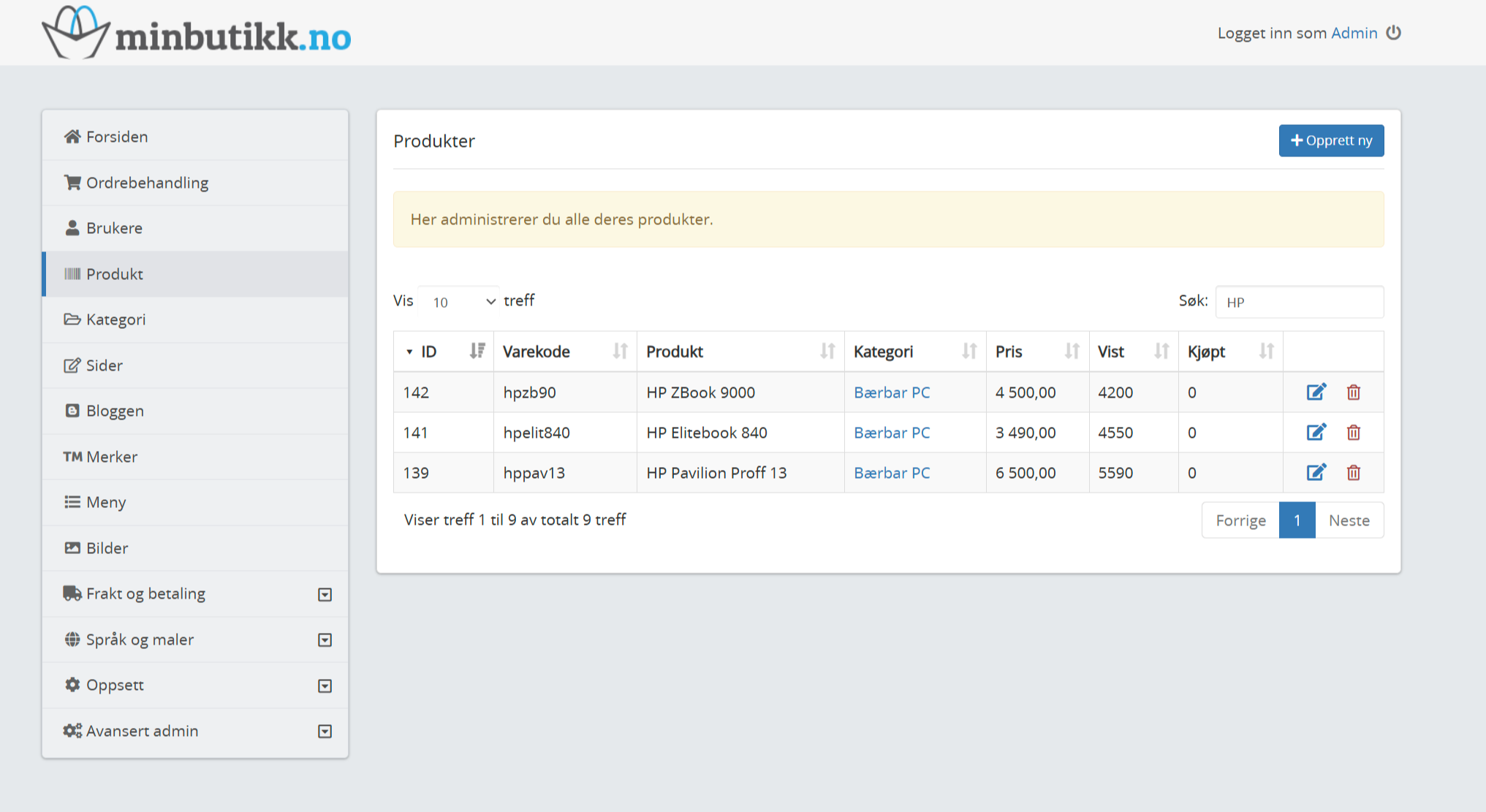Viewport: 1486px width, 812px height.
Task: Sort table by ID column icon
Action: click(x=477, y=352)
